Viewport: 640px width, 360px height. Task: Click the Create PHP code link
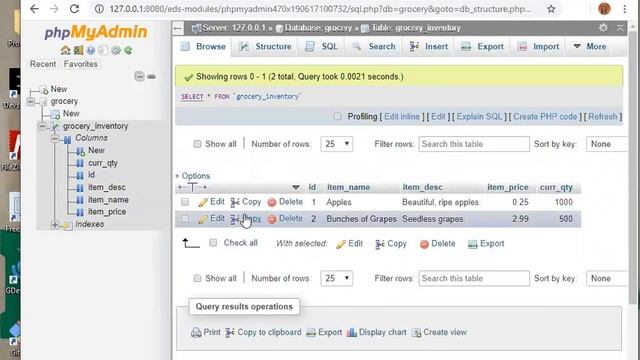(x=545, y=117)
